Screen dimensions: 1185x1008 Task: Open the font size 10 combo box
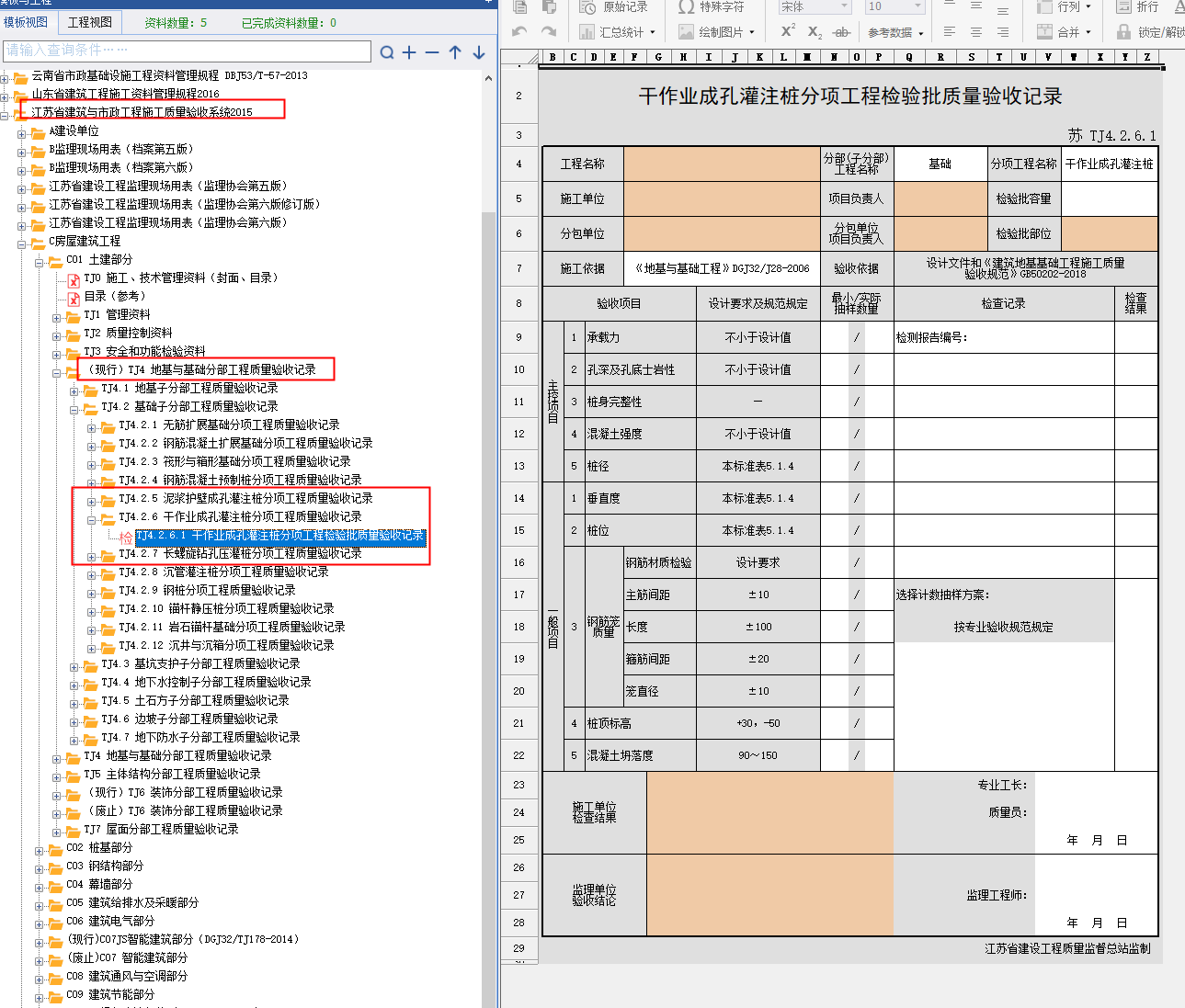[x=894, y=6]
